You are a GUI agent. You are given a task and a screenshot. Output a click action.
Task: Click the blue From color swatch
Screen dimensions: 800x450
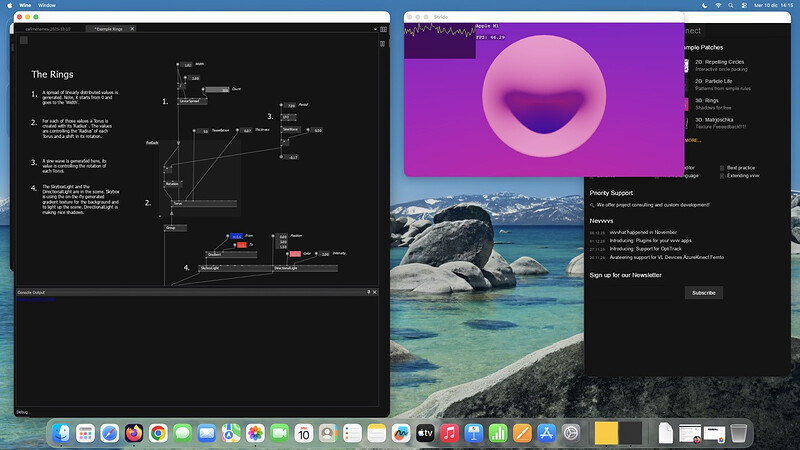[x=237, y=236]
